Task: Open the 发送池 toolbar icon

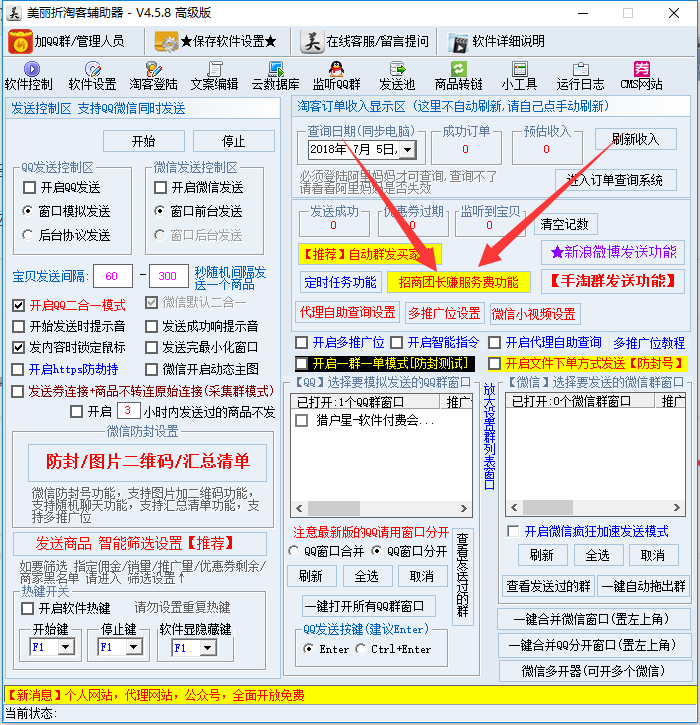Action: point(397,69)
